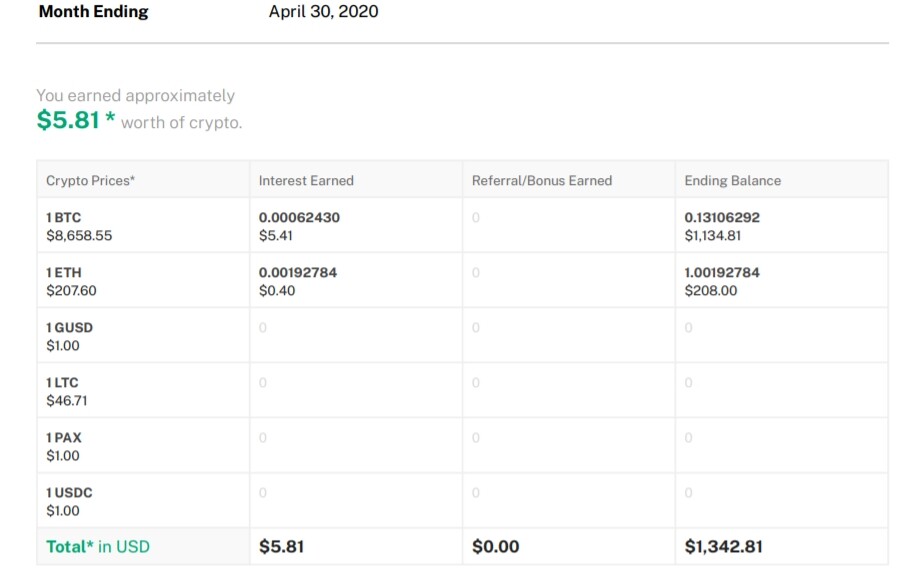
Task: Click the 1 ETH price cell
Action: click(143, 281)
